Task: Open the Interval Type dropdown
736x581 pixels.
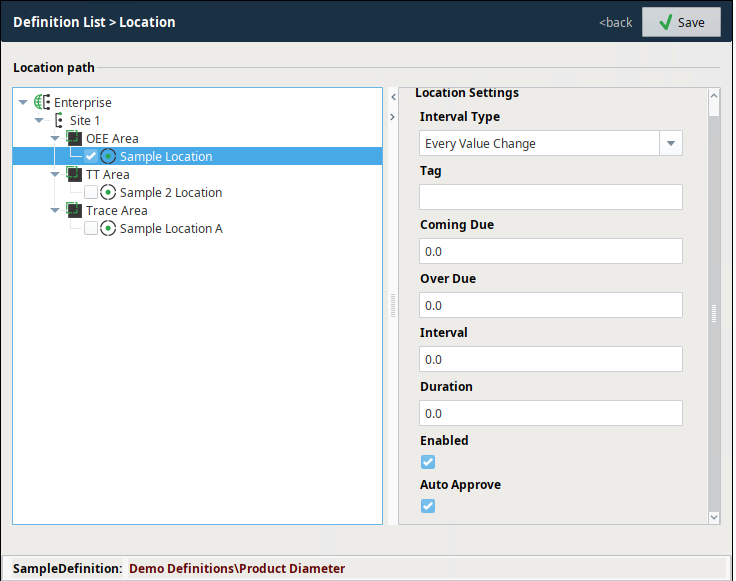Action: click(671, 143)
